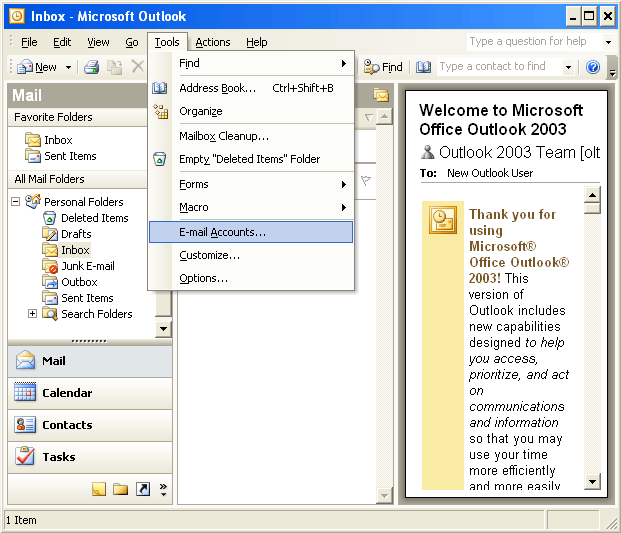Click the Mail pane button
The width and height of the screenshot is (621, 533).
pyautogui.click(x=90, y=361)
